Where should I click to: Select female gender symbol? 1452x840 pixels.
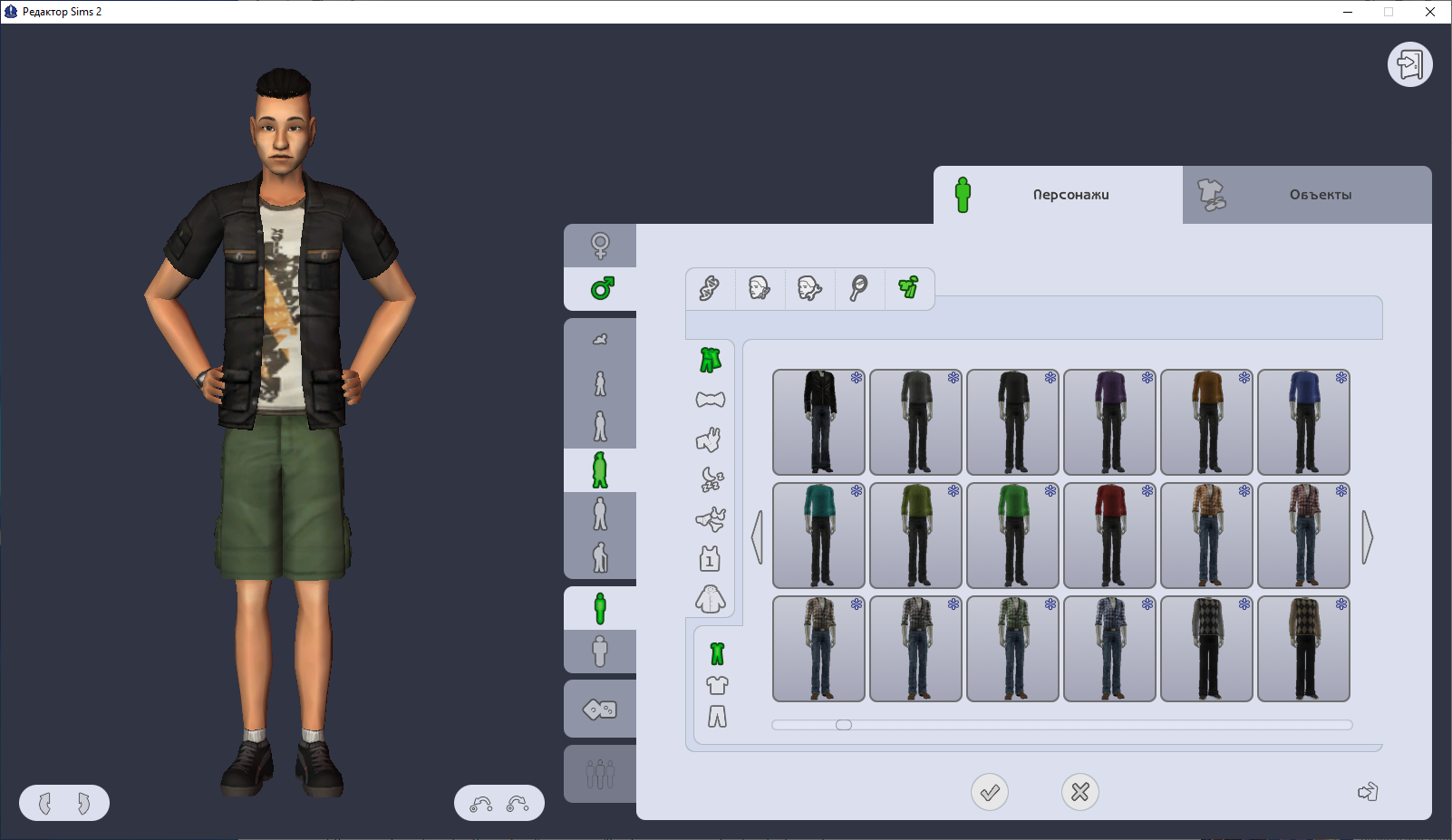[x=600, y=246]
